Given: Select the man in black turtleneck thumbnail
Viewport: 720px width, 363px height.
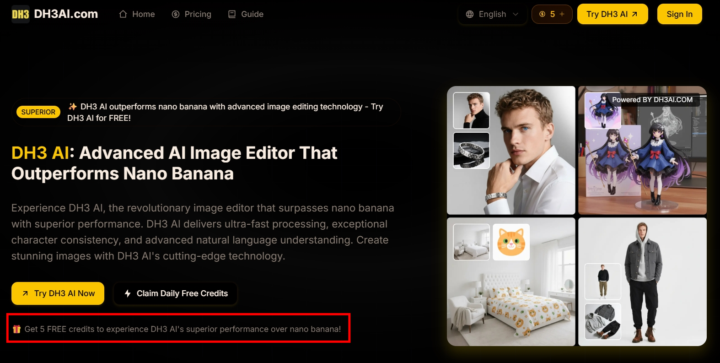Looking at the screenshot, I should click(472, 111).
